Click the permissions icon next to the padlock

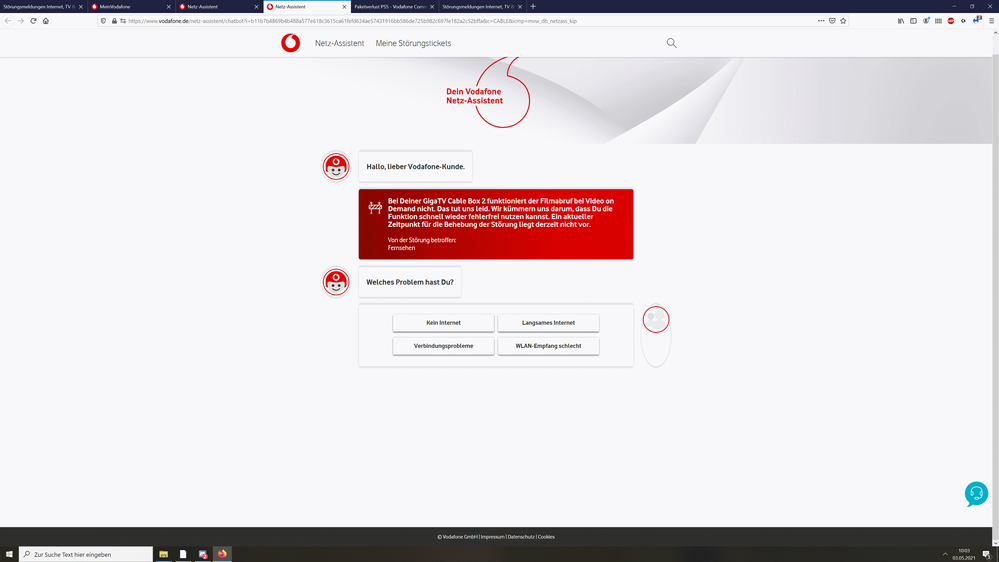point(122,20)
